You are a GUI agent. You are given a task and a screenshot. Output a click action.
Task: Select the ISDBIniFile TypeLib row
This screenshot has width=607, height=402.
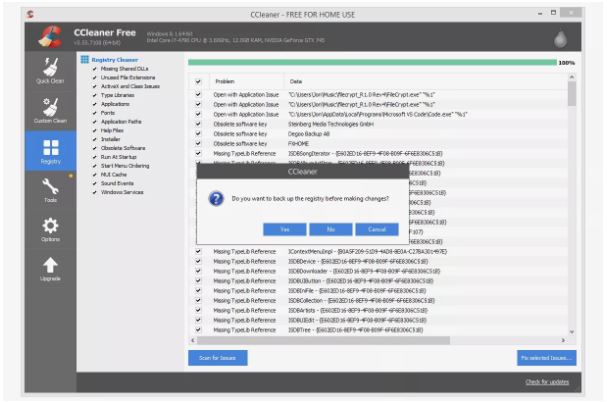click(x=379, y=290)
